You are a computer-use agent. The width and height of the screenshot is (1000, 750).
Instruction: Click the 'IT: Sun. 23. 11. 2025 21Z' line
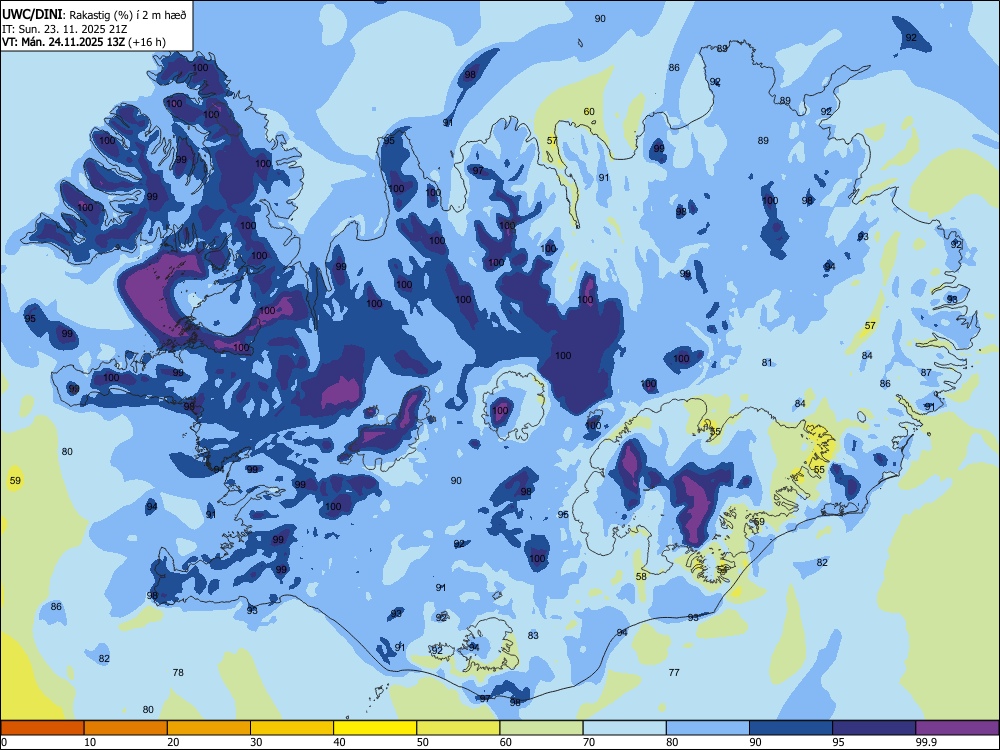(x=64, y=29)
